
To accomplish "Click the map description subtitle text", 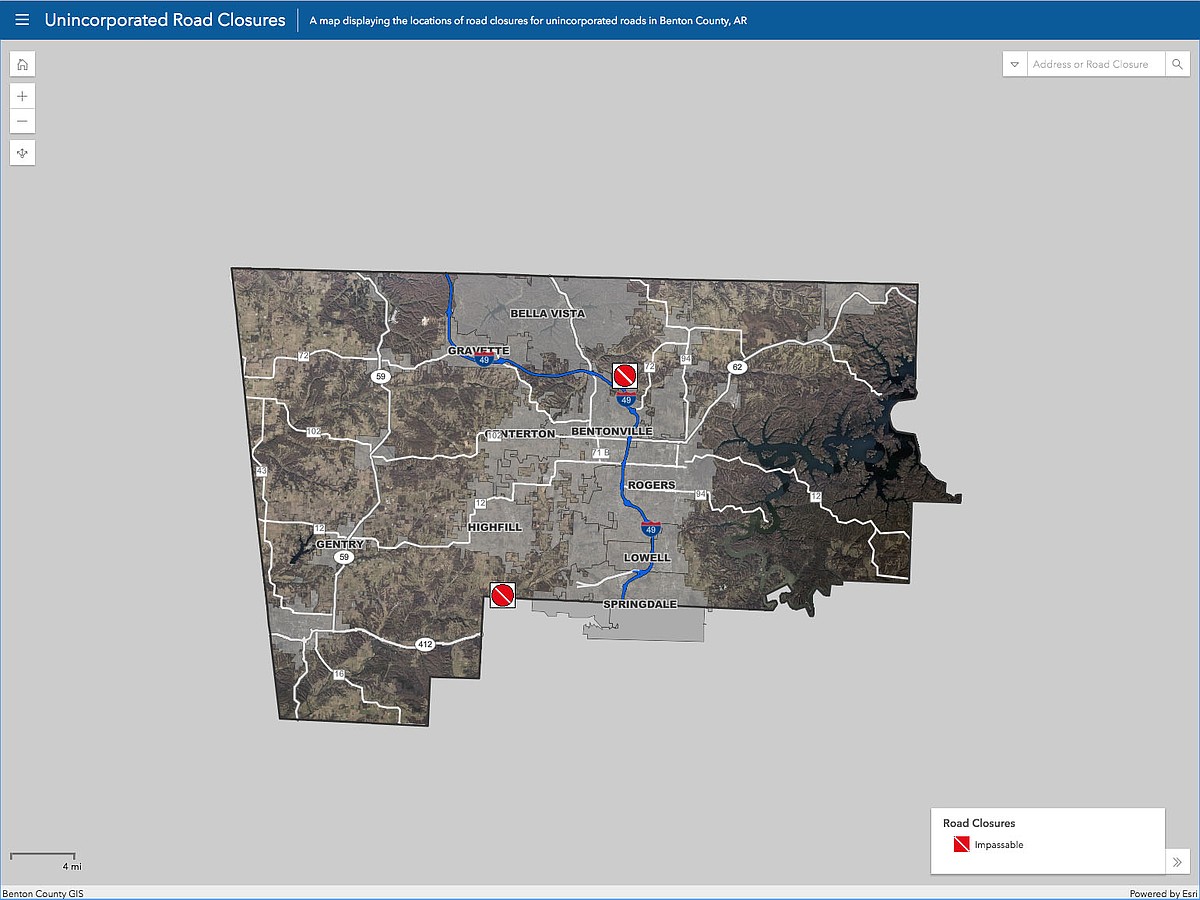I will tap(528, 20).
